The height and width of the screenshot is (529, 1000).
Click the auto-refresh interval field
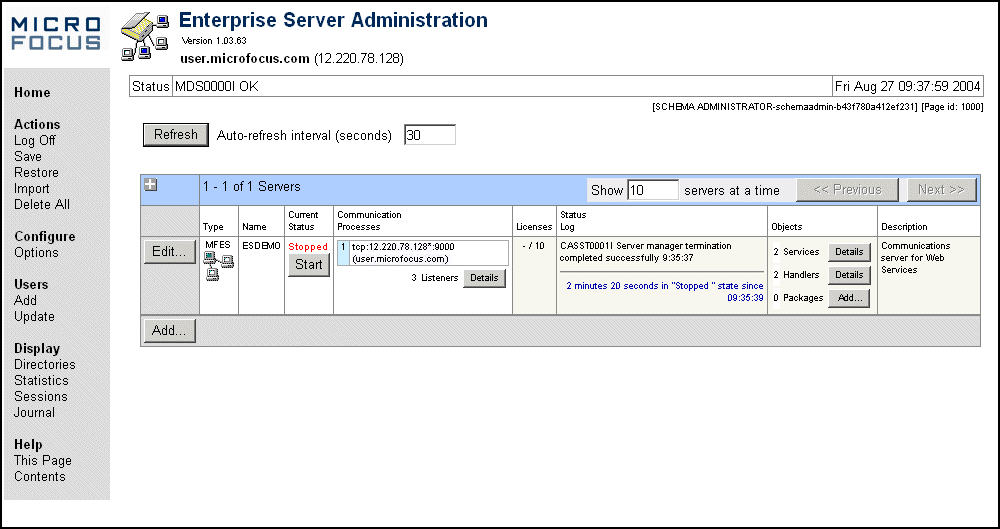[x=430, y=135]
